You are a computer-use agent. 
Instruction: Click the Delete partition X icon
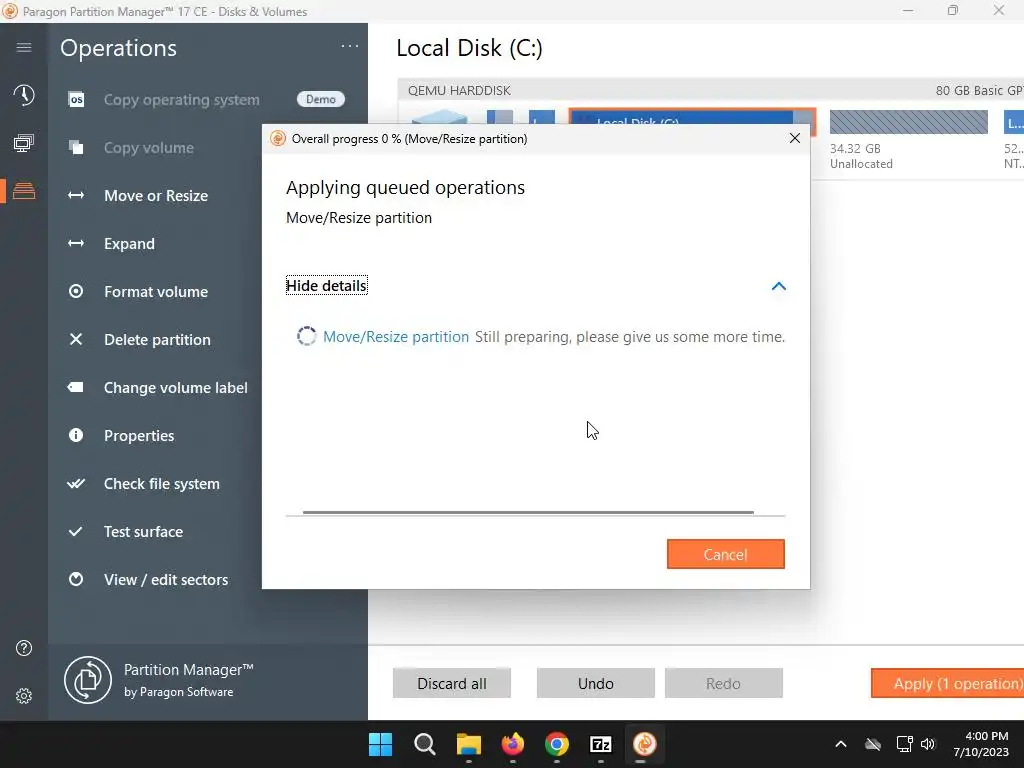(x=76, y=339)
